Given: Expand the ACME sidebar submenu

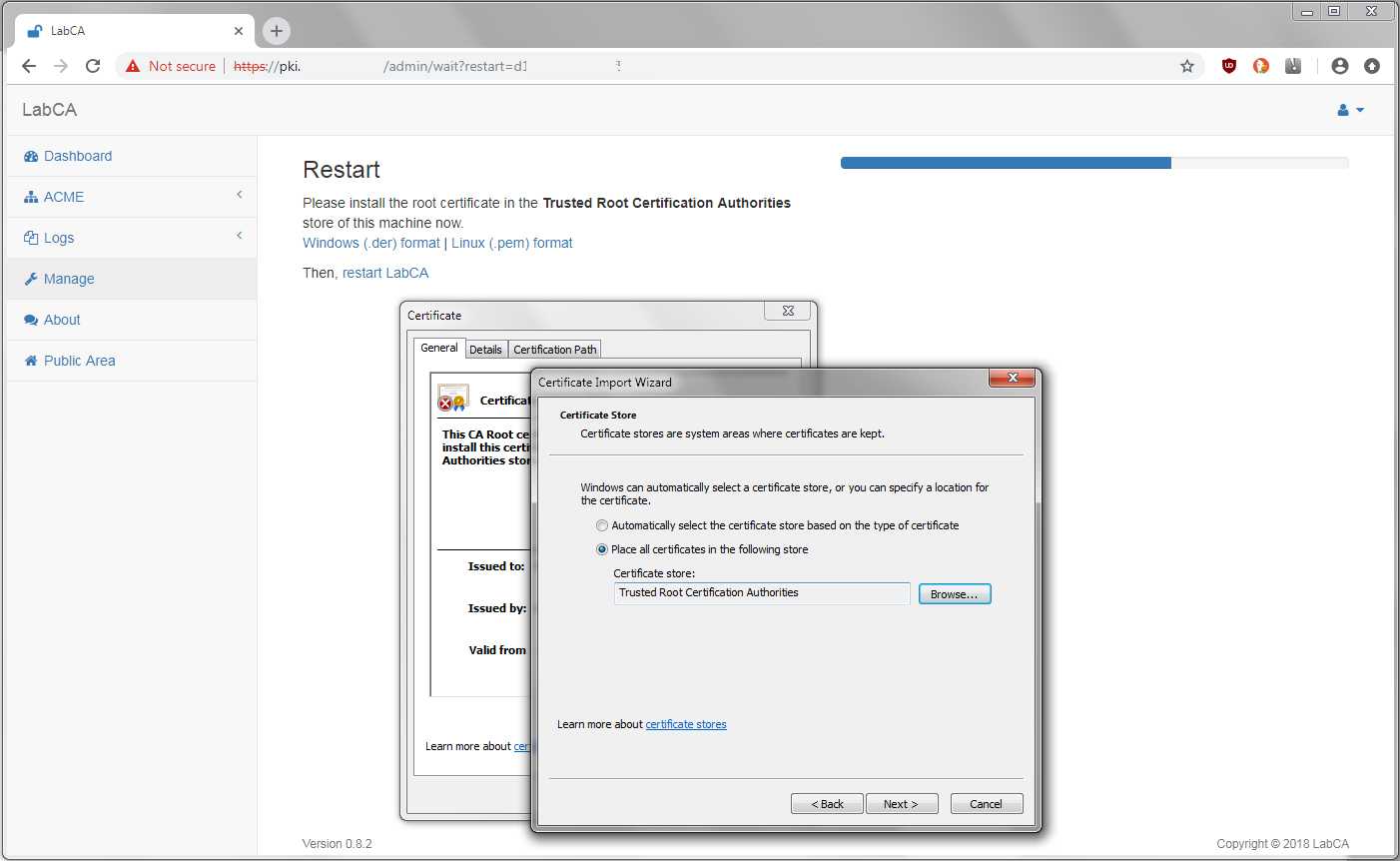Looking at the screenshot, I should [239, 197].
